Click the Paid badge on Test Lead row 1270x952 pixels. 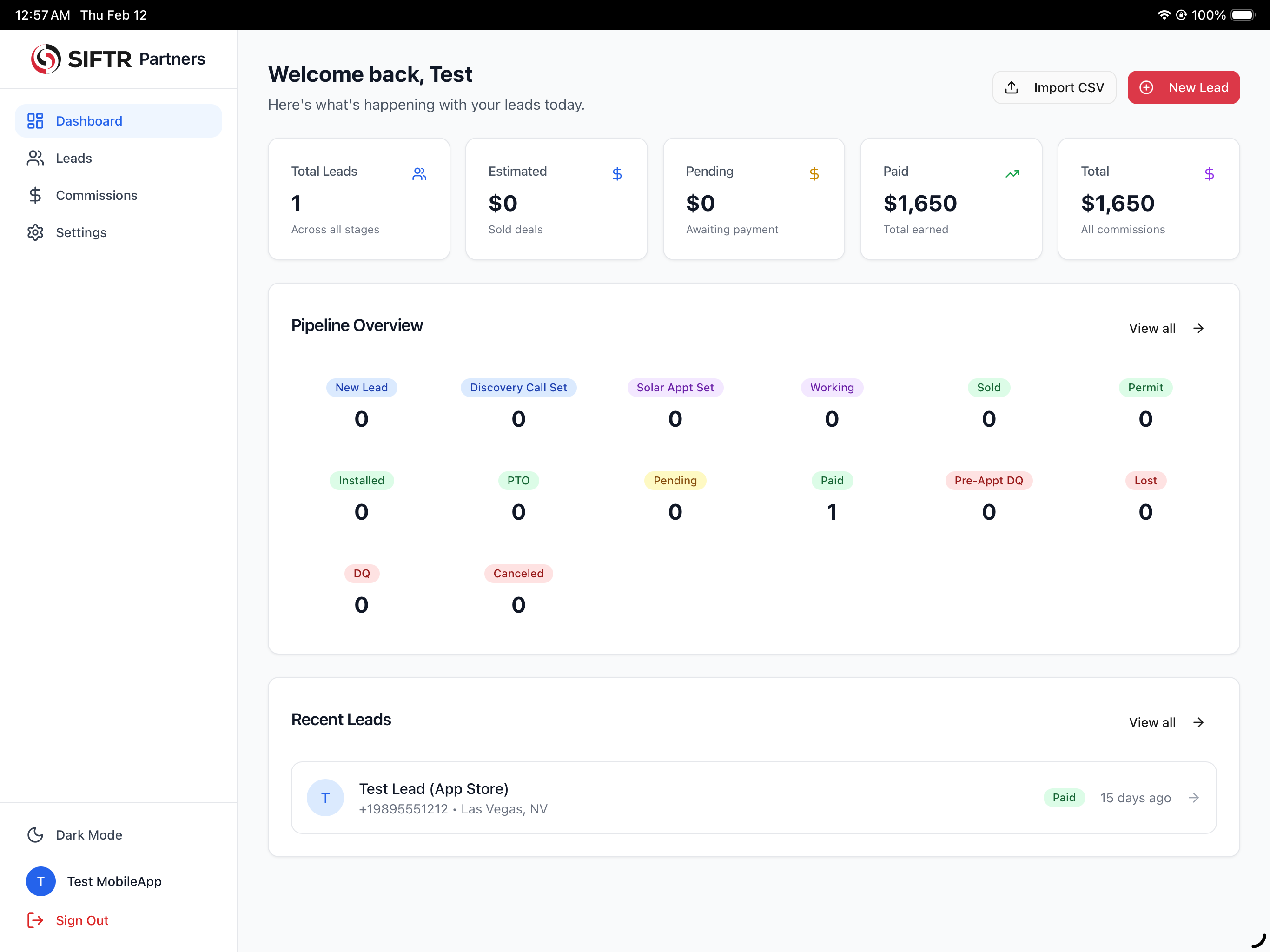(x=1064, y=798)
